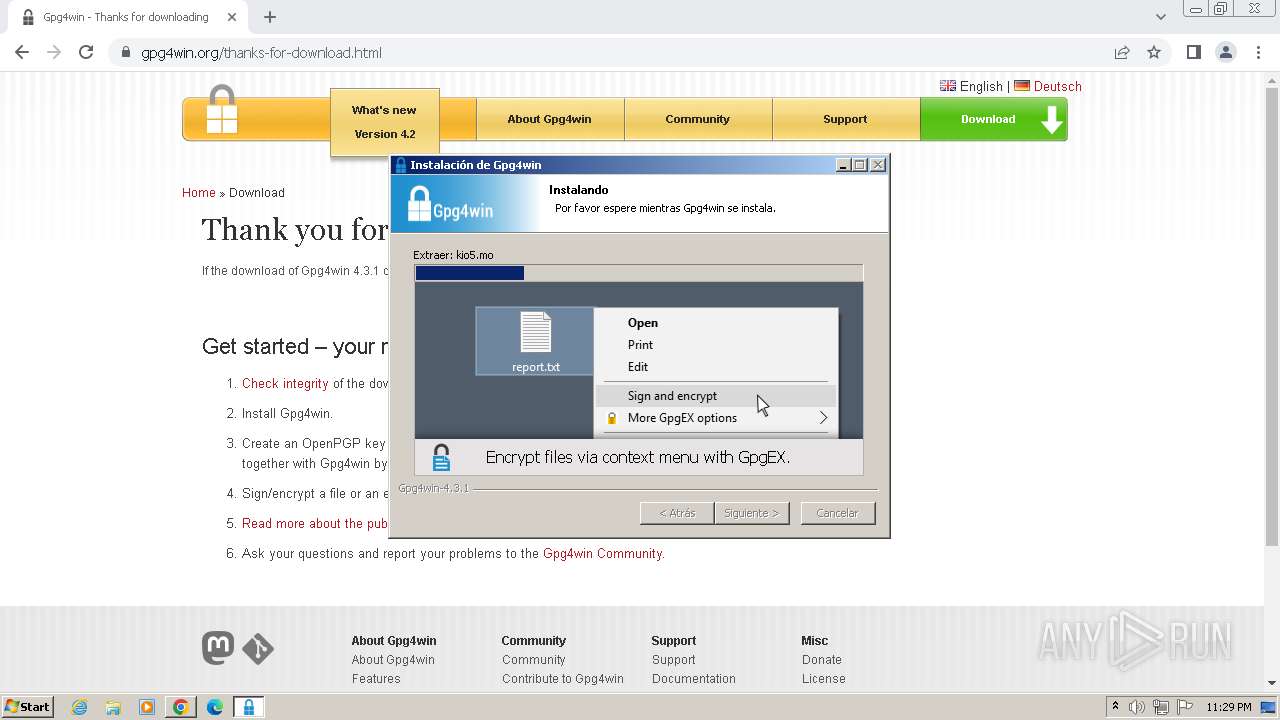The width and height of the screenshot is (1280, 720).
Task: Open footer About Gpg4win link
Action: coord(393,660)
